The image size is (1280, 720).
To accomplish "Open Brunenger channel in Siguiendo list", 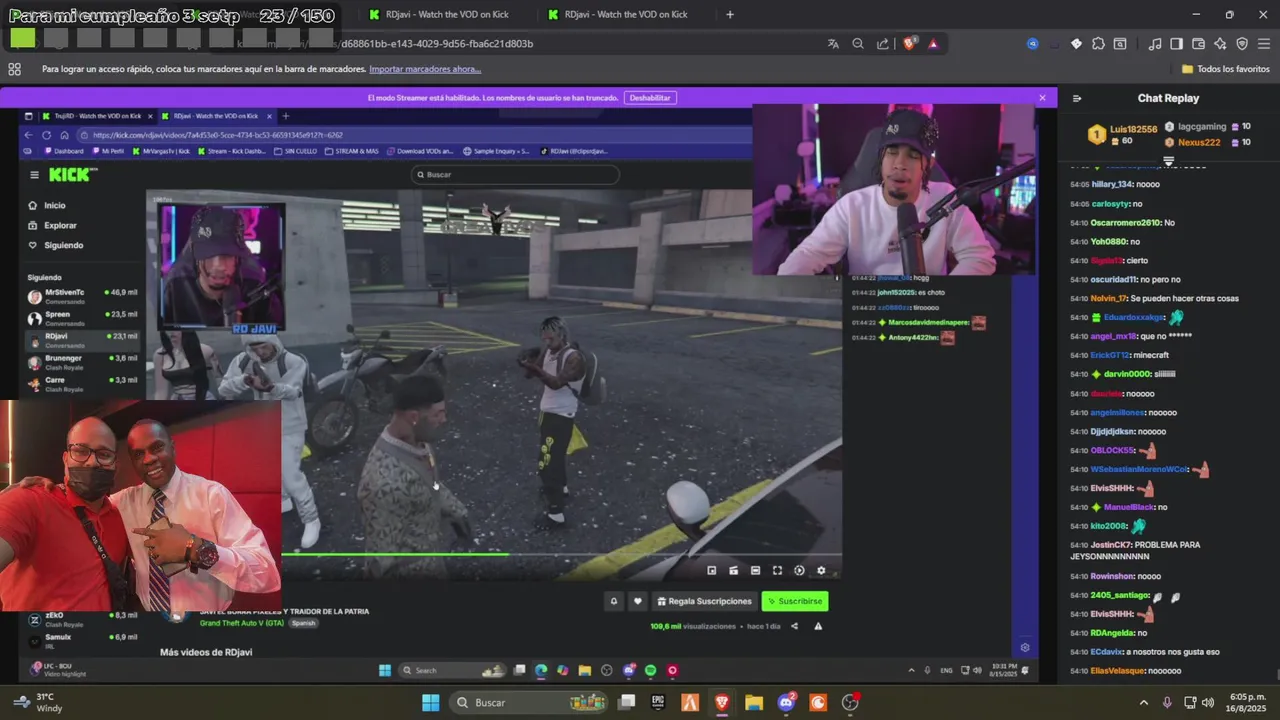I will [x=83, y=361].
